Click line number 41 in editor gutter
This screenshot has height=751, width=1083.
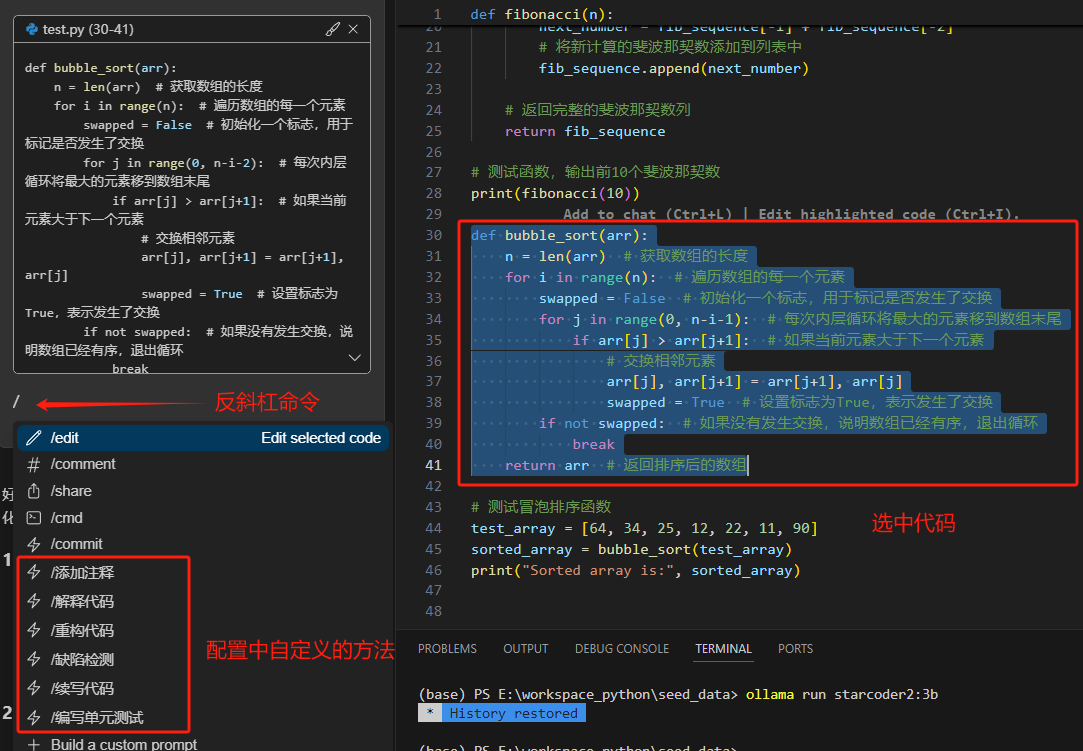tap(433, 465)
